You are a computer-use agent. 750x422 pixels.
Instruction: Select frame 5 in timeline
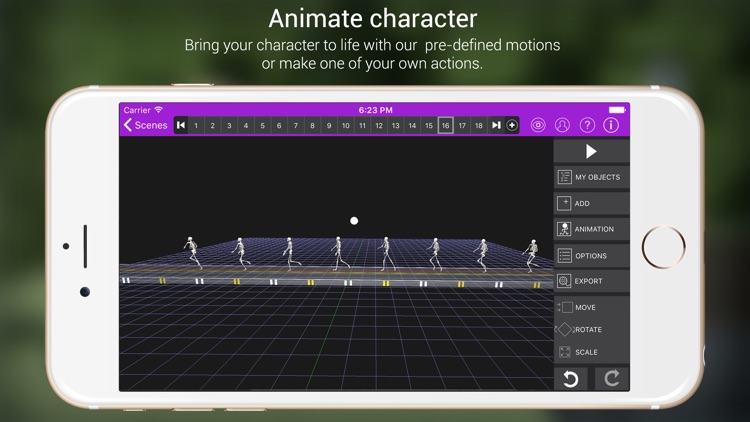tap(263, 125)
